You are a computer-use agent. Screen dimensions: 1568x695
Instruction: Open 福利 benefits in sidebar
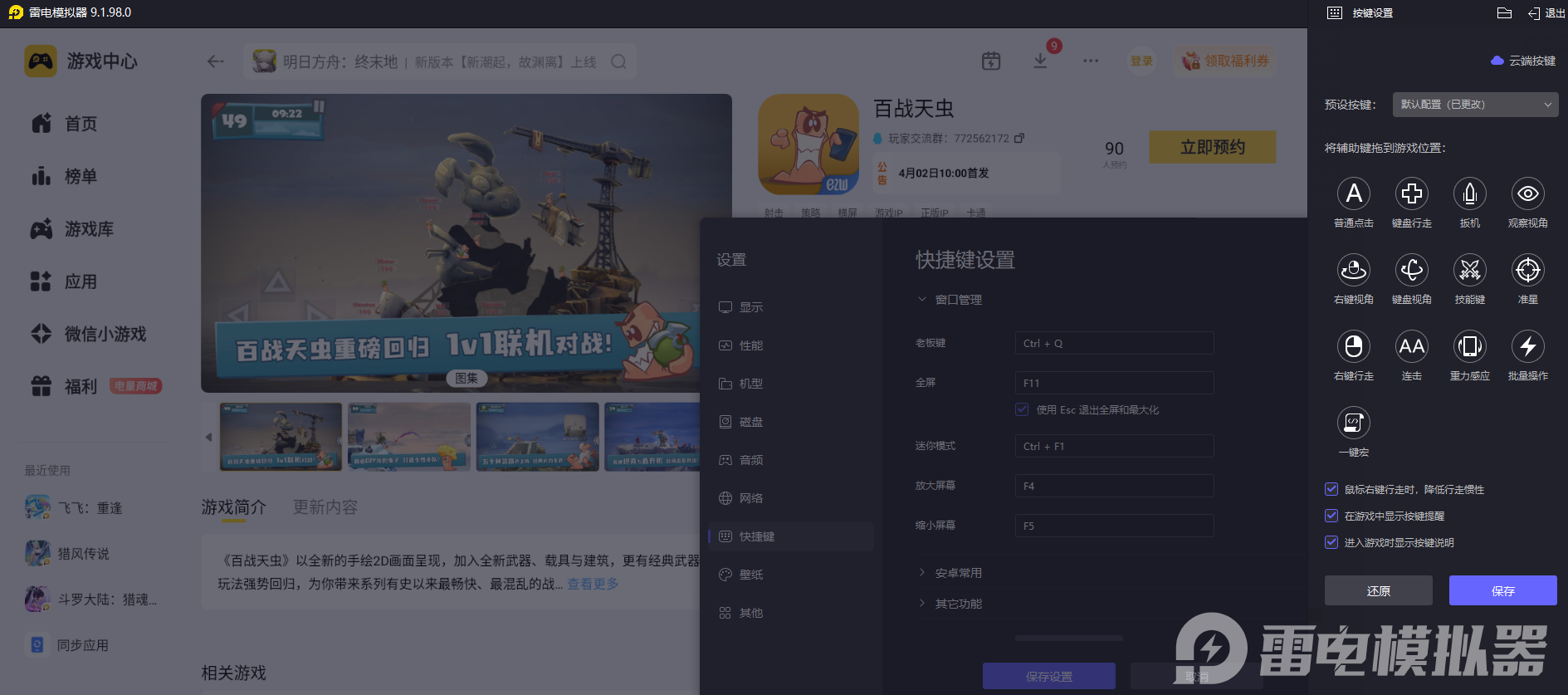click(x=64, y=386)
